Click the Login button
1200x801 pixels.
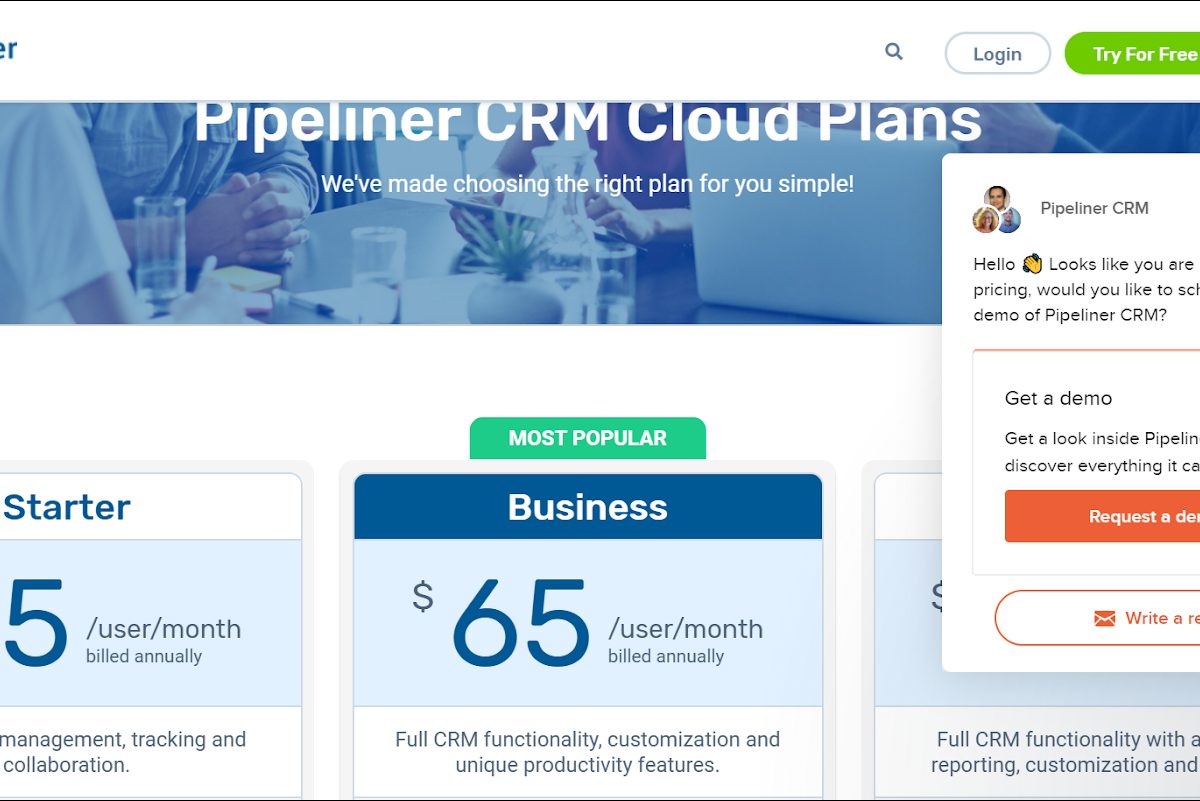tap(997, 54)
